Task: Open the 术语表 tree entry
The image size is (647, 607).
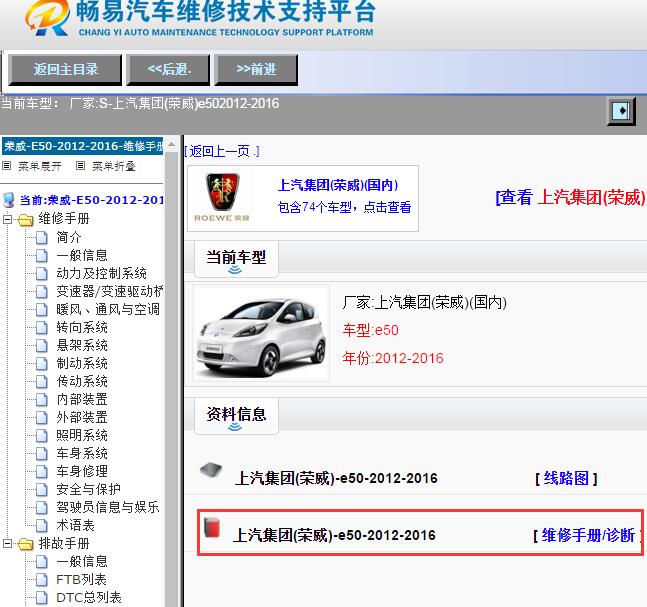Action: click(76, 525)
